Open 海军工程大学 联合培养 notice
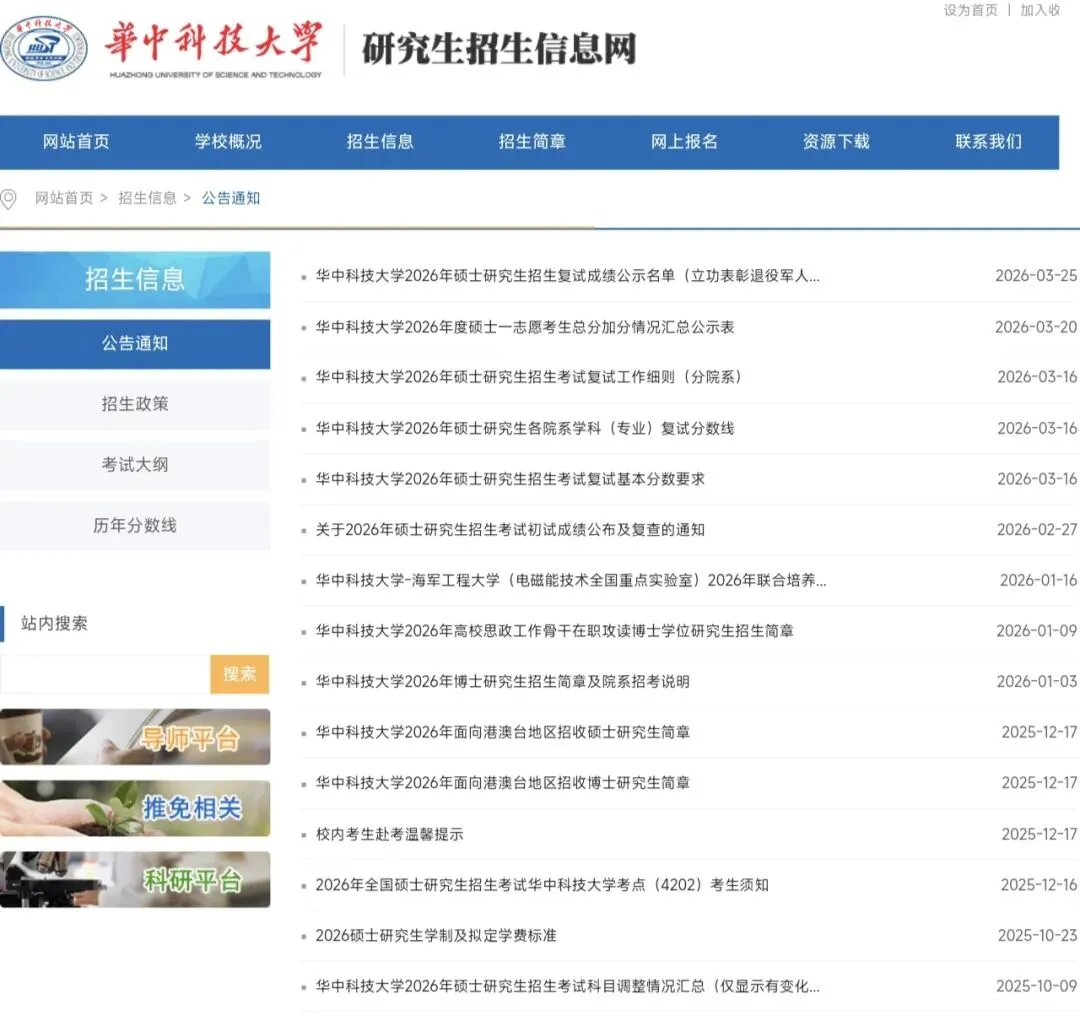Image resolution: width=1080 pixels, height=1021 pixels. point(571,581)
